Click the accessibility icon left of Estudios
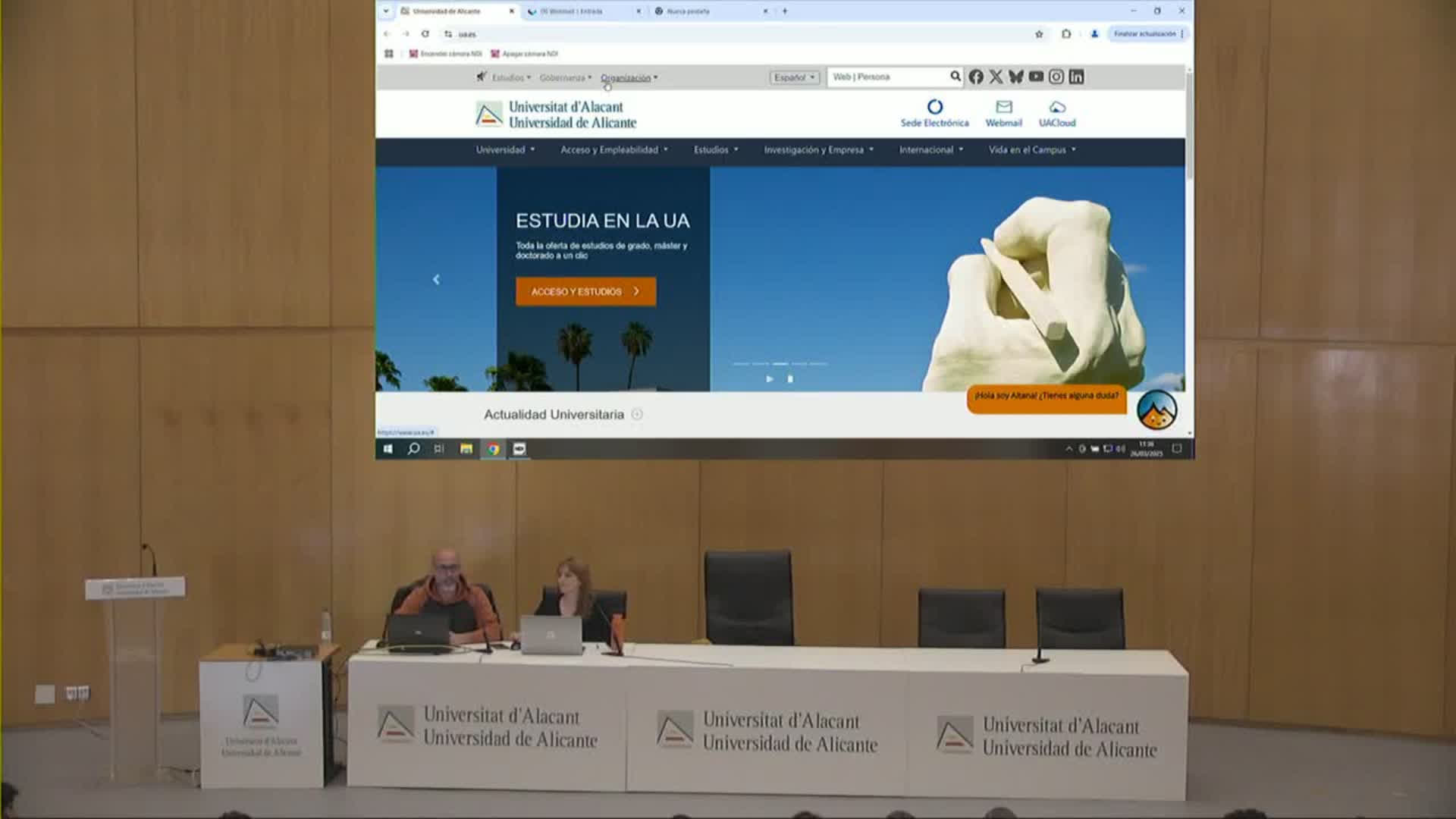This screenshot has height=819, width=1456. 482,77
